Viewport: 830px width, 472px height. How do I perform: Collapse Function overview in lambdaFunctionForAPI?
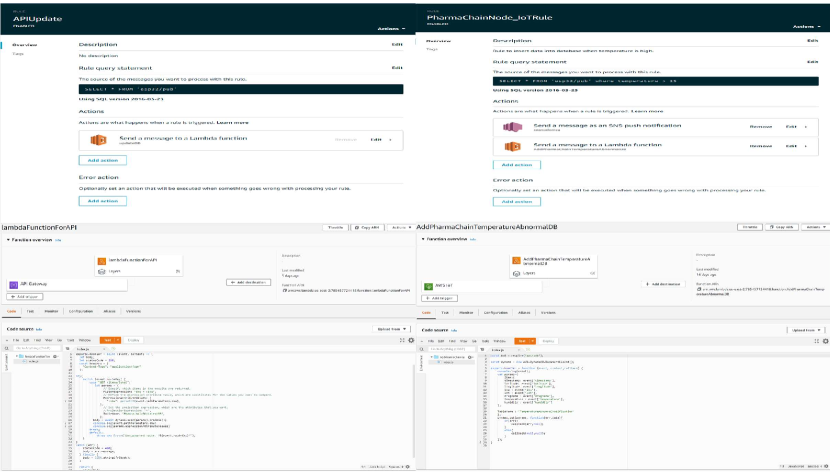coord(8,240)
